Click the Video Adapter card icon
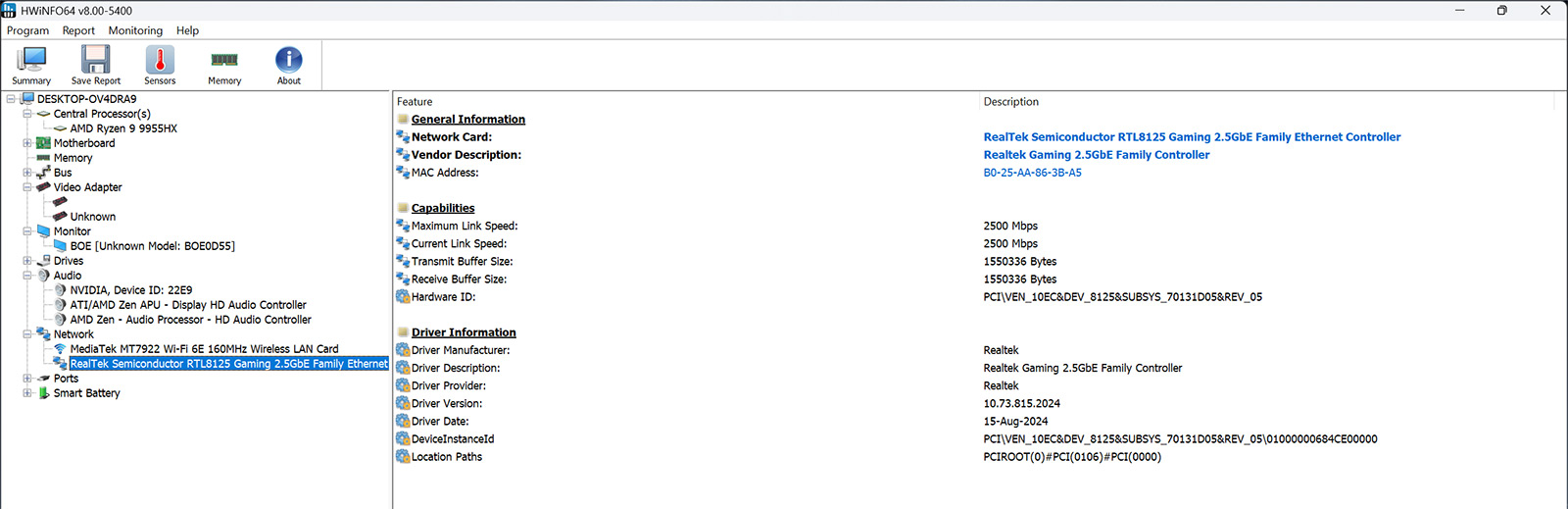Screen dimensions: 1568x509 click(x=43, y=187)
